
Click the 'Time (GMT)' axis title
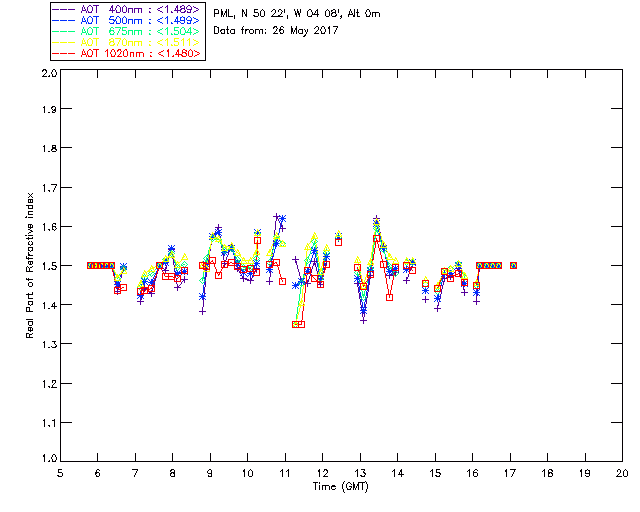pyautogui.click(x=340, y=487)
